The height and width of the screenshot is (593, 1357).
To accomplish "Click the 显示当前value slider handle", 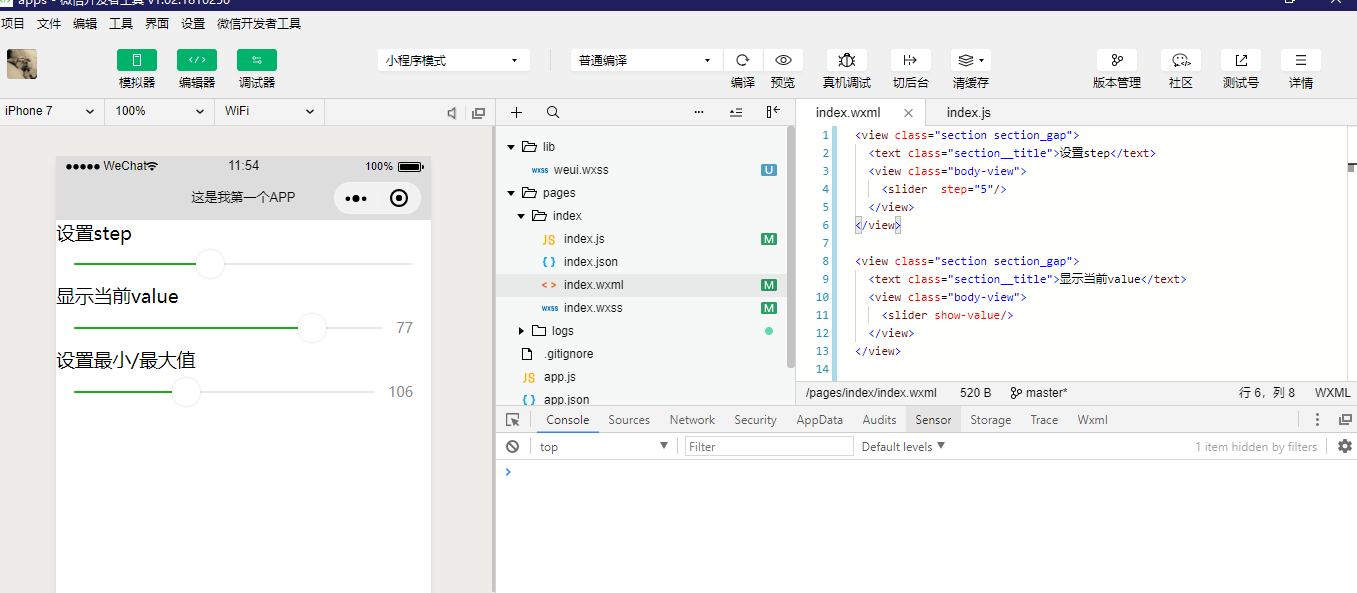I will [312, 328].
